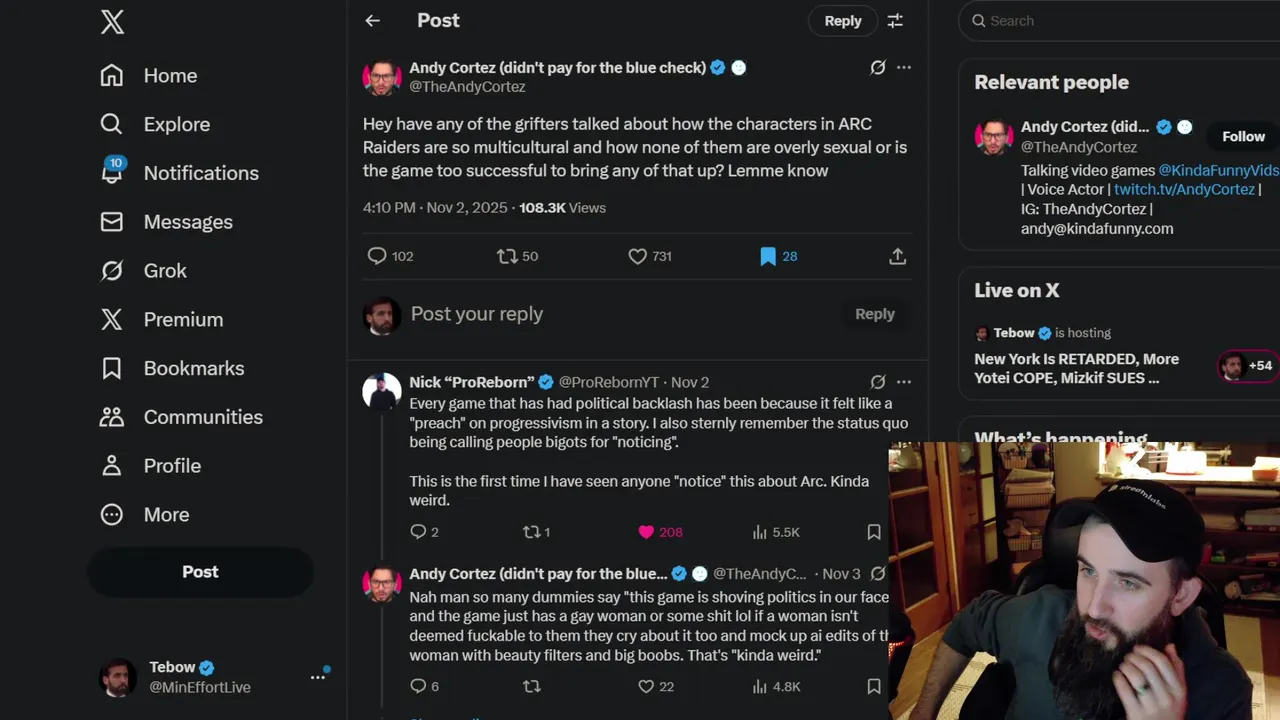The height and width of the screenshot is (720, 1280).
Task: Expand Tebow account switcher menu
Action: click(x=318, y=677)
